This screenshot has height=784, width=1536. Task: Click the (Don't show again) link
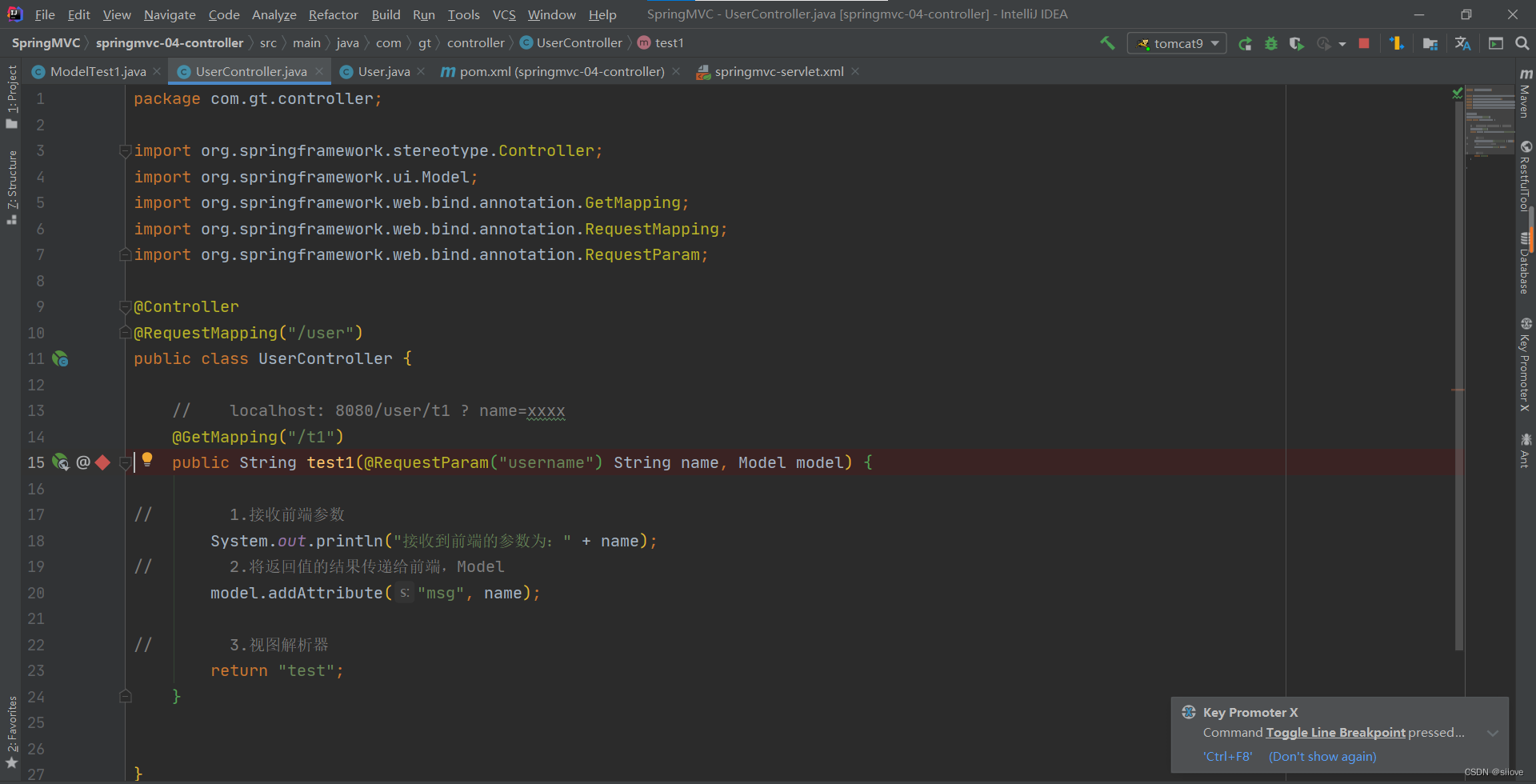[x=1322, y=756]
